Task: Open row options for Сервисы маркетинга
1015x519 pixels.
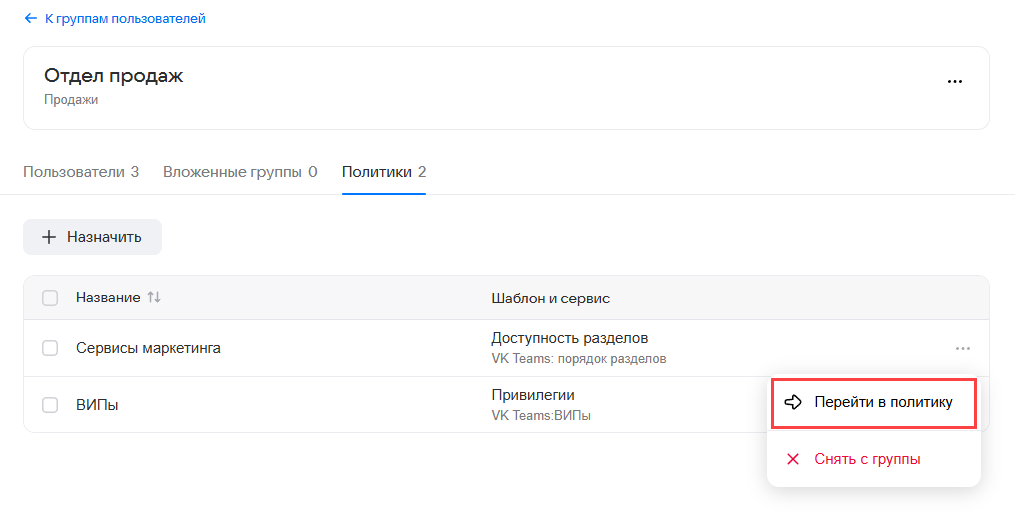Action: pos(962,348)
